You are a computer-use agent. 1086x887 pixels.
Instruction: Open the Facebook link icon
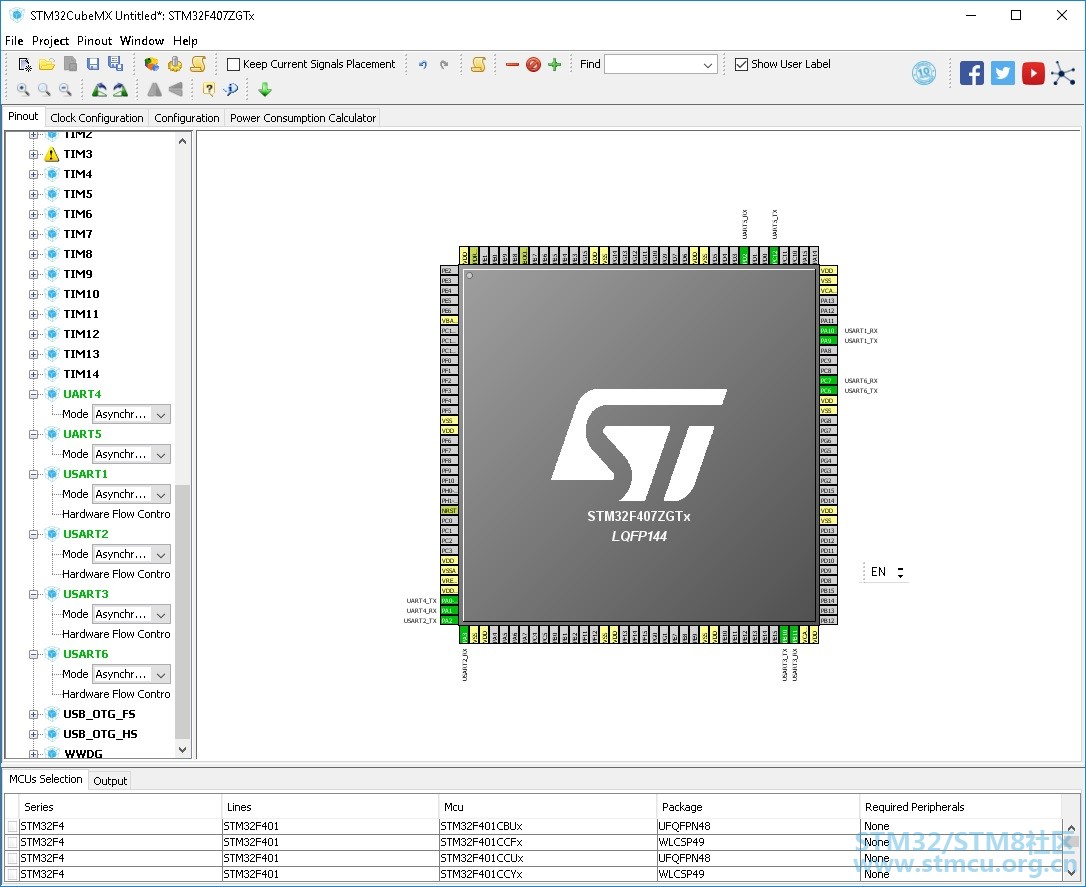click(972, 73)
